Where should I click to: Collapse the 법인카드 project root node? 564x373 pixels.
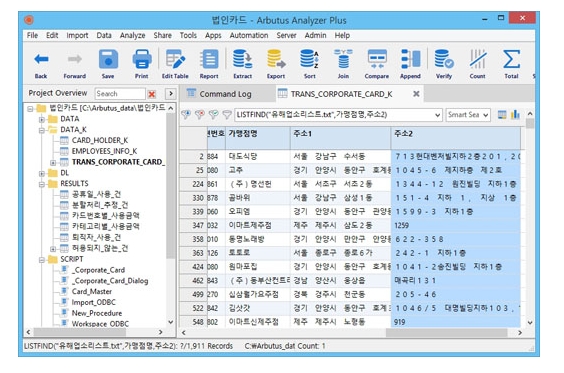click(x=30, y=108)
